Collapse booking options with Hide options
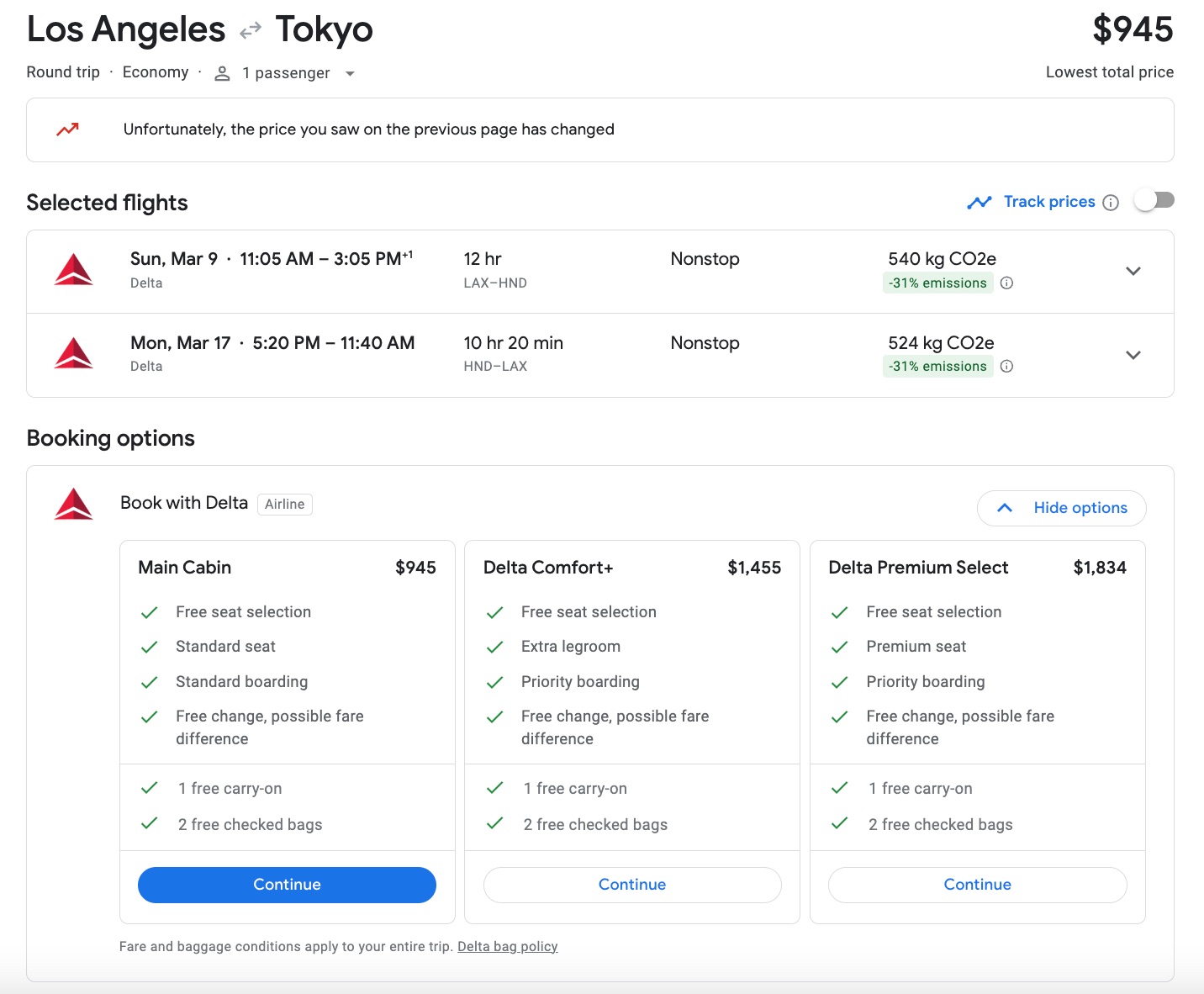 click(1061, 508)
